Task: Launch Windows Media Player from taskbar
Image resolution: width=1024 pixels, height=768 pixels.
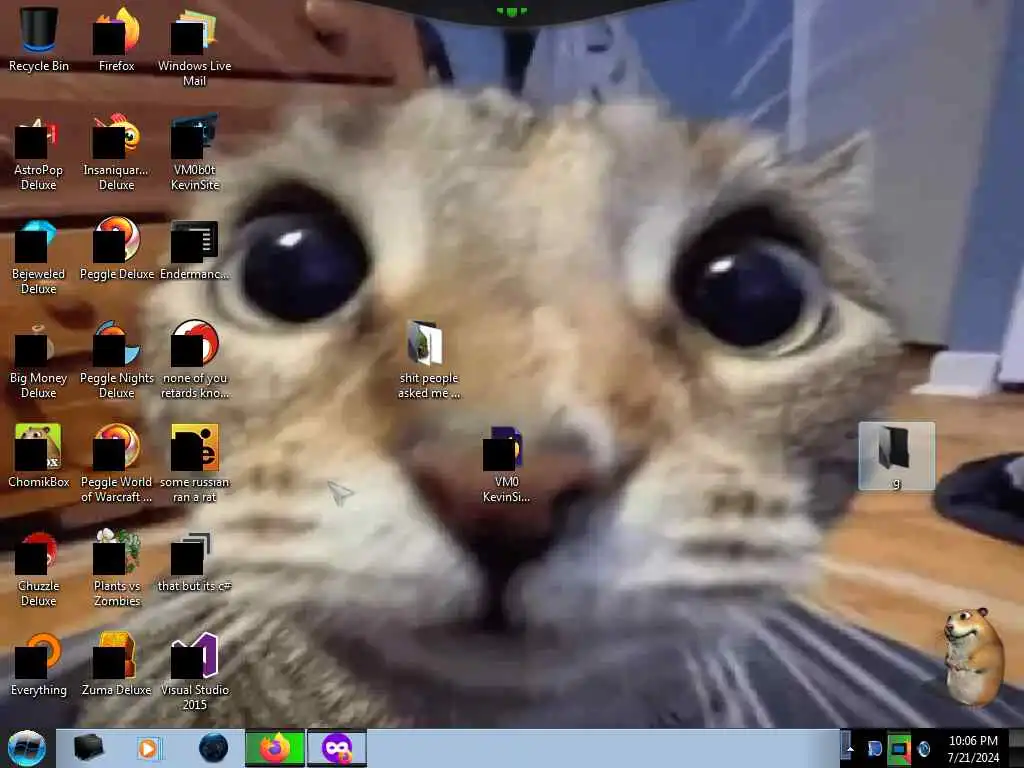Action: click(149, 748)
